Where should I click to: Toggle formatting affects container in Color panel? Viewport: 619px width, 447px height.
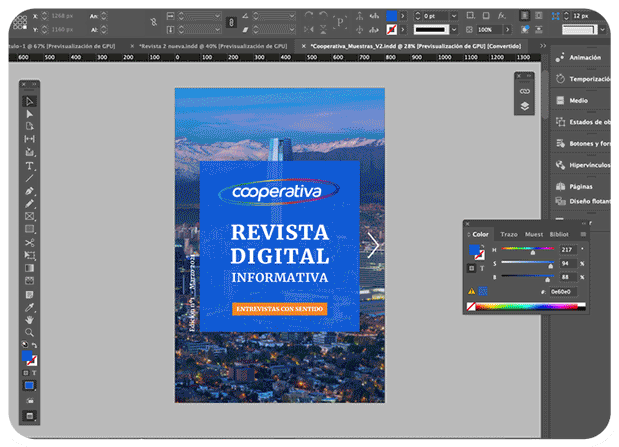coord(471,268)
